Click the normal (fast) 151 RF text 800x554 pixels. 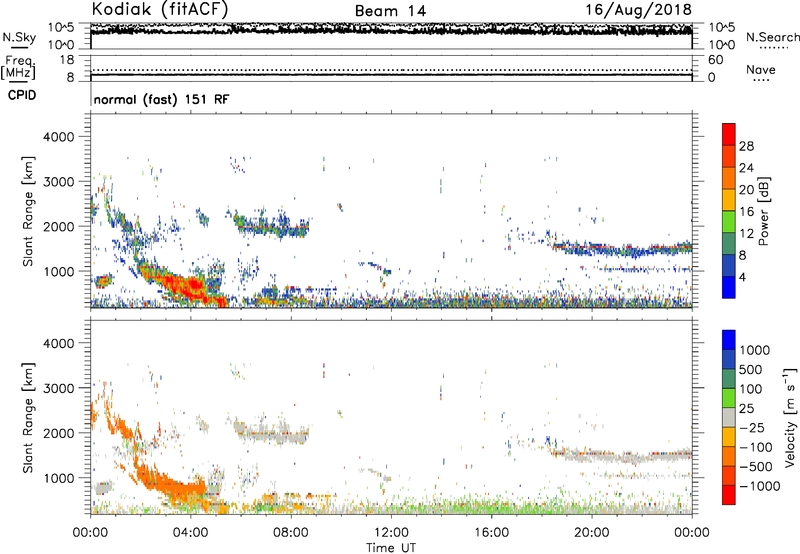[x=161, y=99]
